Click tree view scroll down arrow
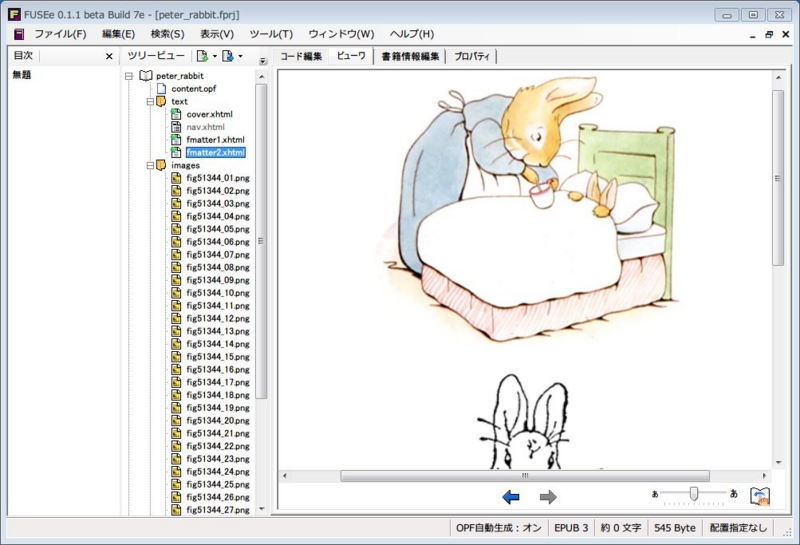Image resolution: width=800 pixels, height=545 pixels. click(262, 509)
